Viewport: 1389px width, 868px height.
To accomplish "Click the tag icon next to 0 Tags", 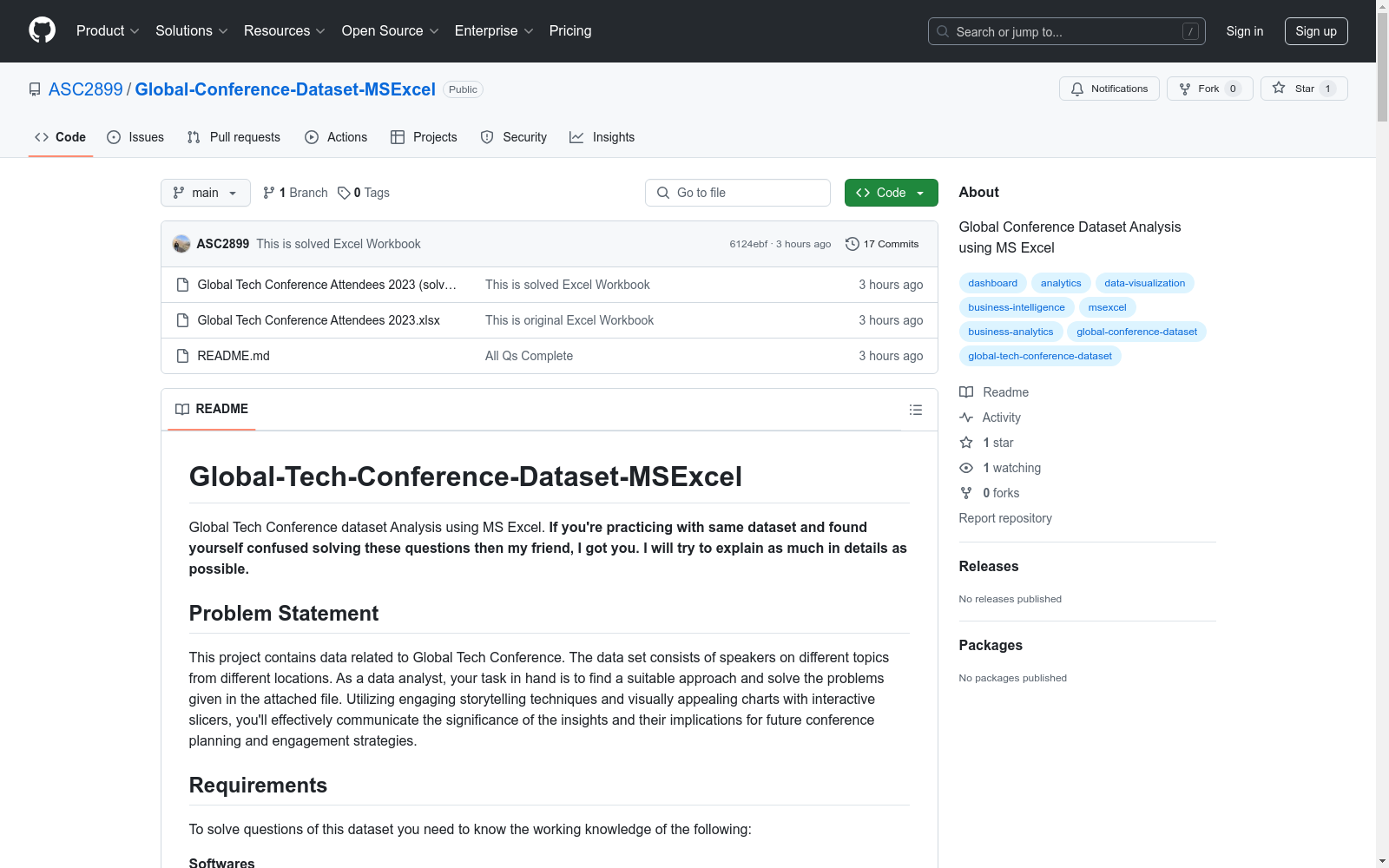I will (344, 193).
